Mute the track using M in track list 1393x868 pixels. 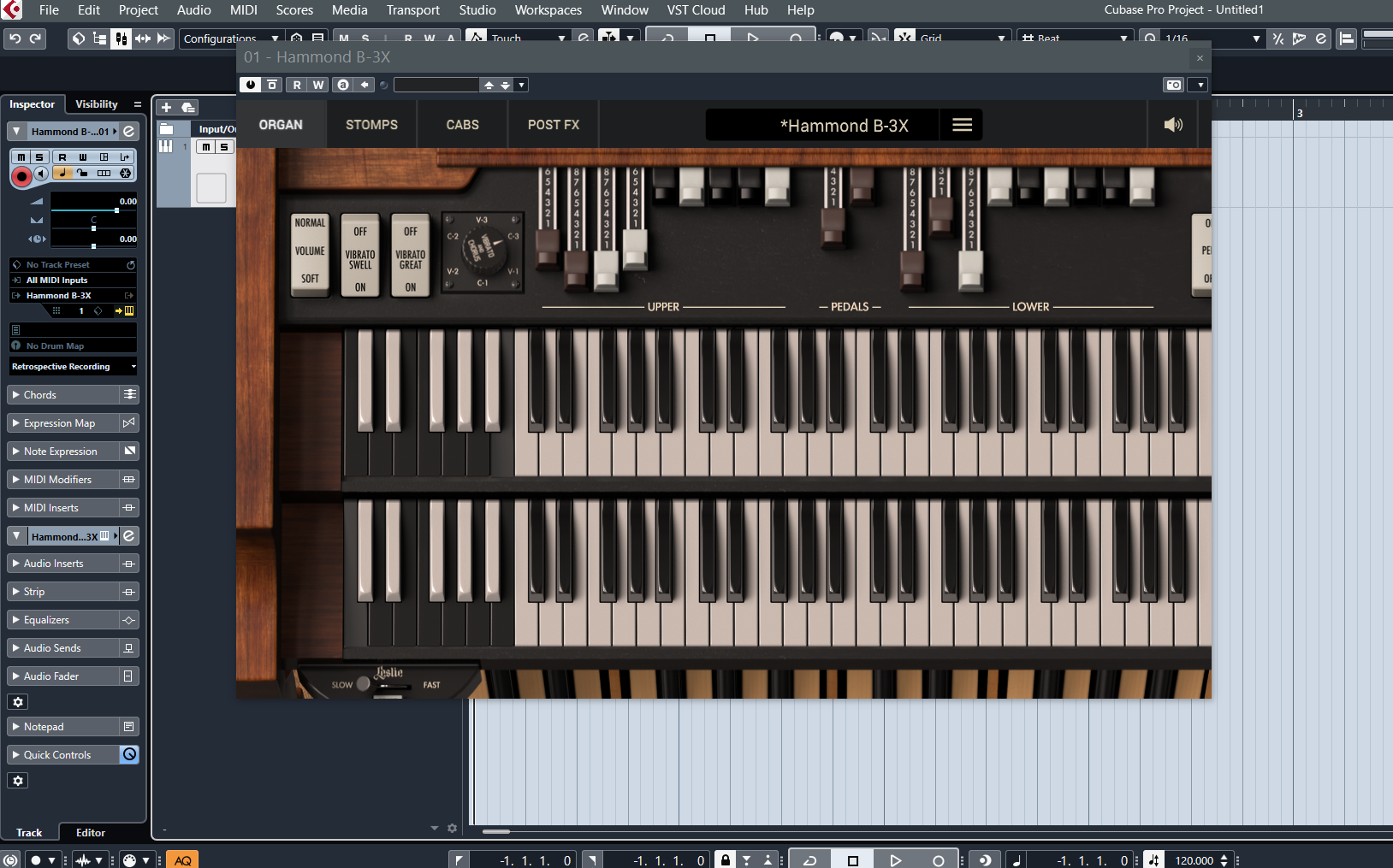(x=206, y=147)
